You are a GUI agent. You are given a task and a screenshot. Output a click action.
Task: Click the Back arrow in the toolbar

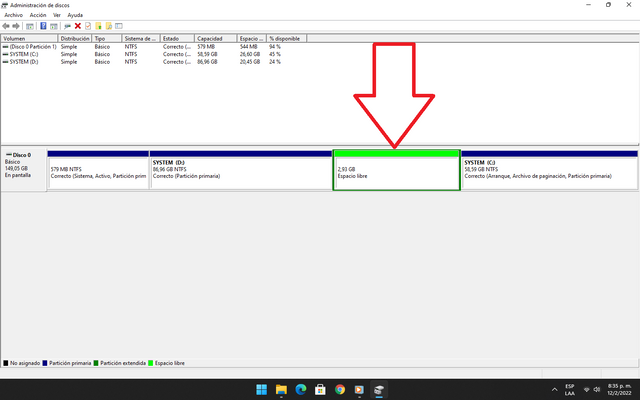pyautogui.click(x=6, y=26)
